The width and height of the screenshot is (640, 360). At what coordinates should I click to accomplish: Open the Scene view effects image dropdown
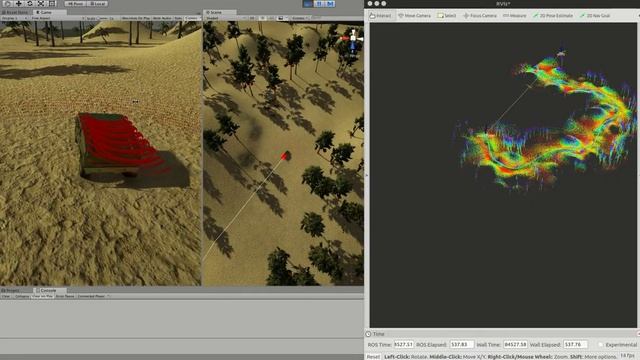tap(283, 18)
